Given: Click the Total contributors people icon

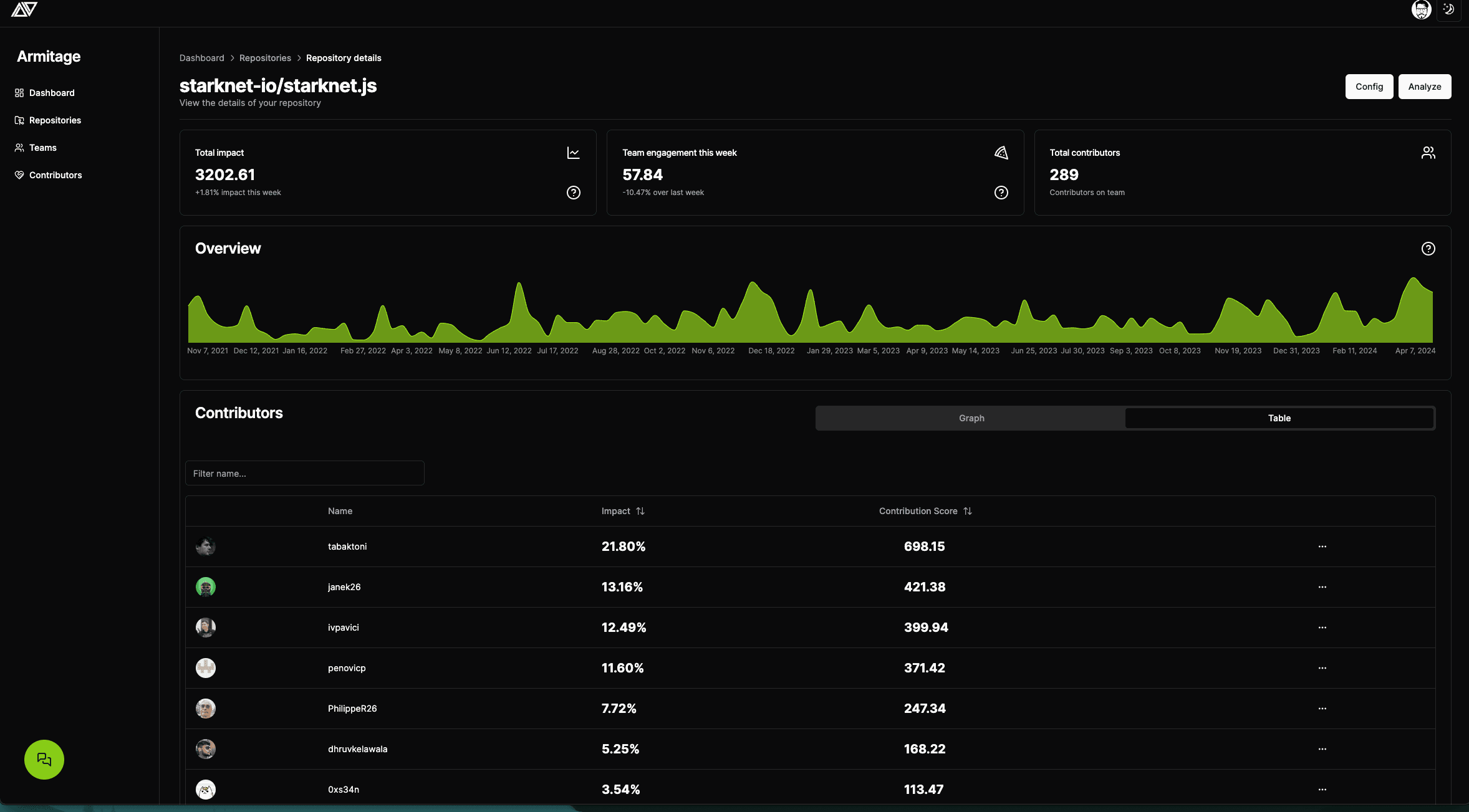Looking at the screenshot, I should point(1428,153).
